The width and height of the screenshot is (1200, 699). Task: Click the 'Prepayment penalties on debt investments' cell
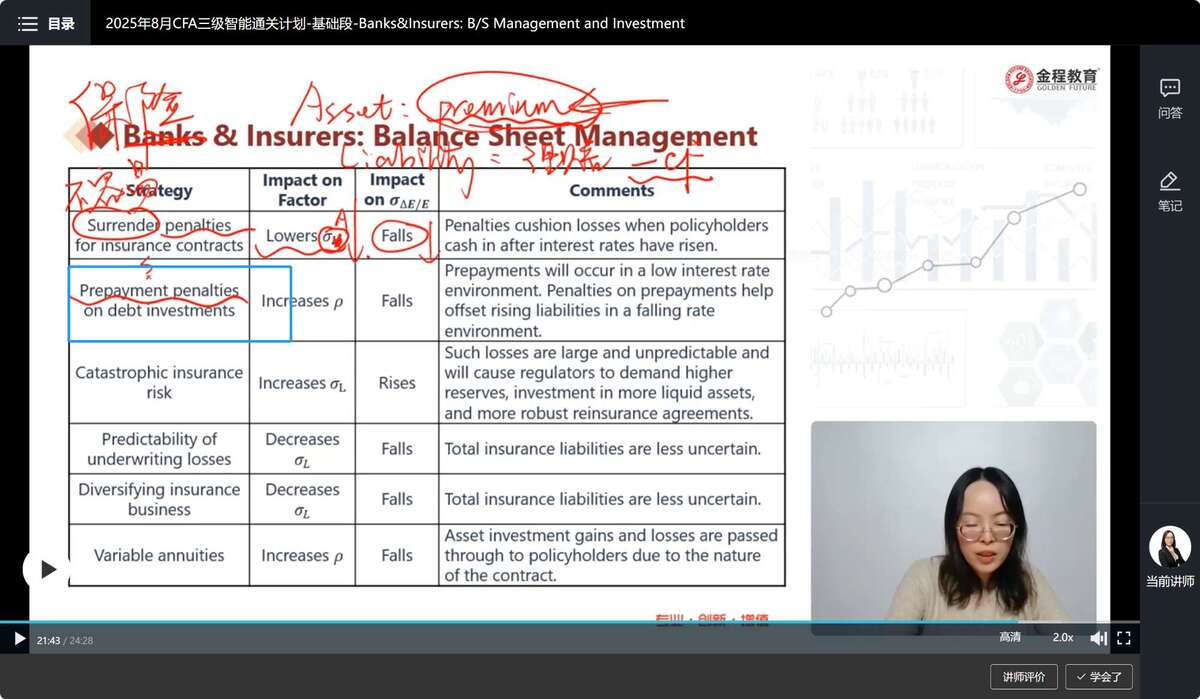[x=159, y=300]
